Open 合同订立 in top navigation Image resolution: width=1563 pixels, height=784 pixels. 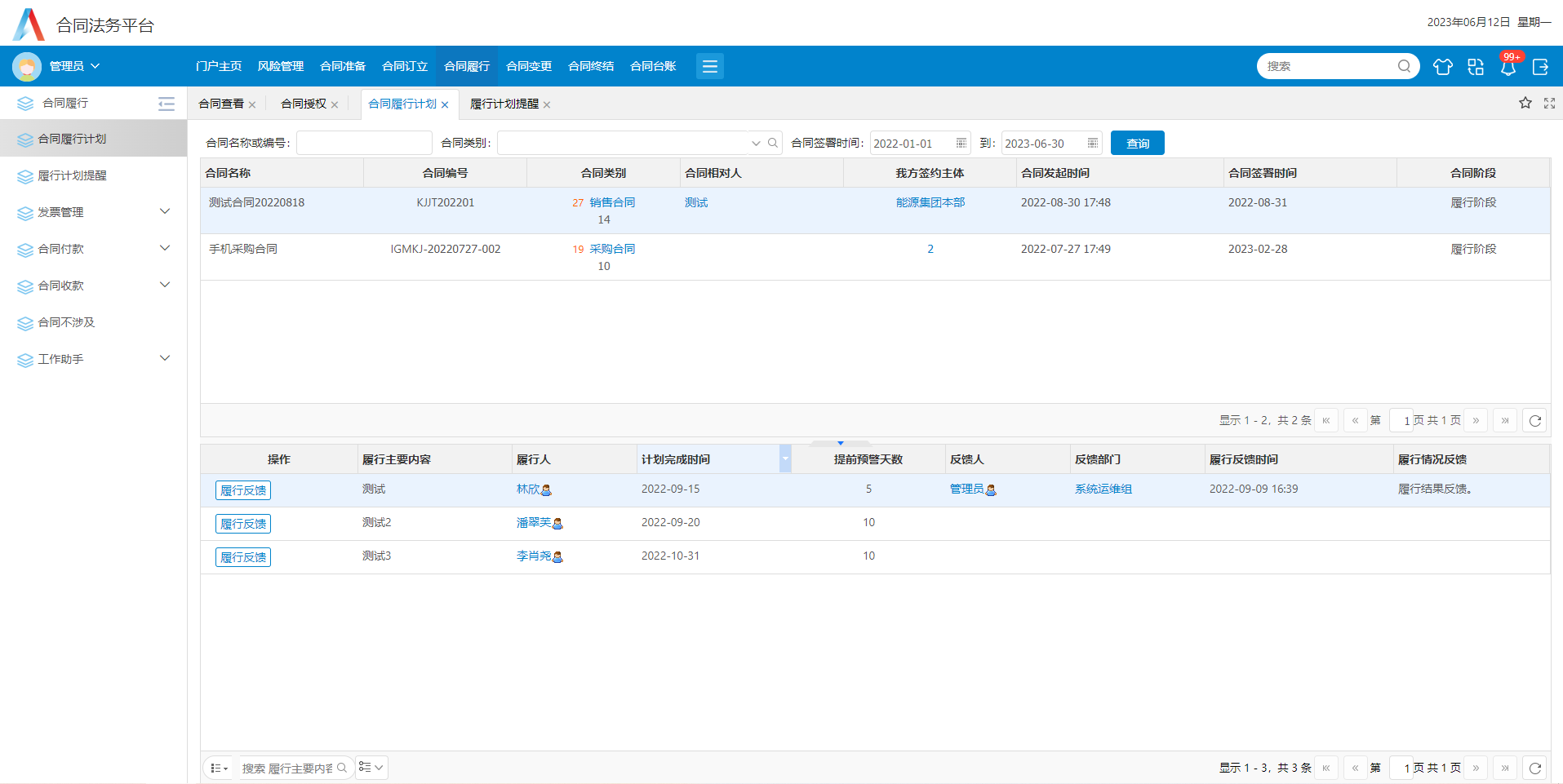(x=404, y=66)
